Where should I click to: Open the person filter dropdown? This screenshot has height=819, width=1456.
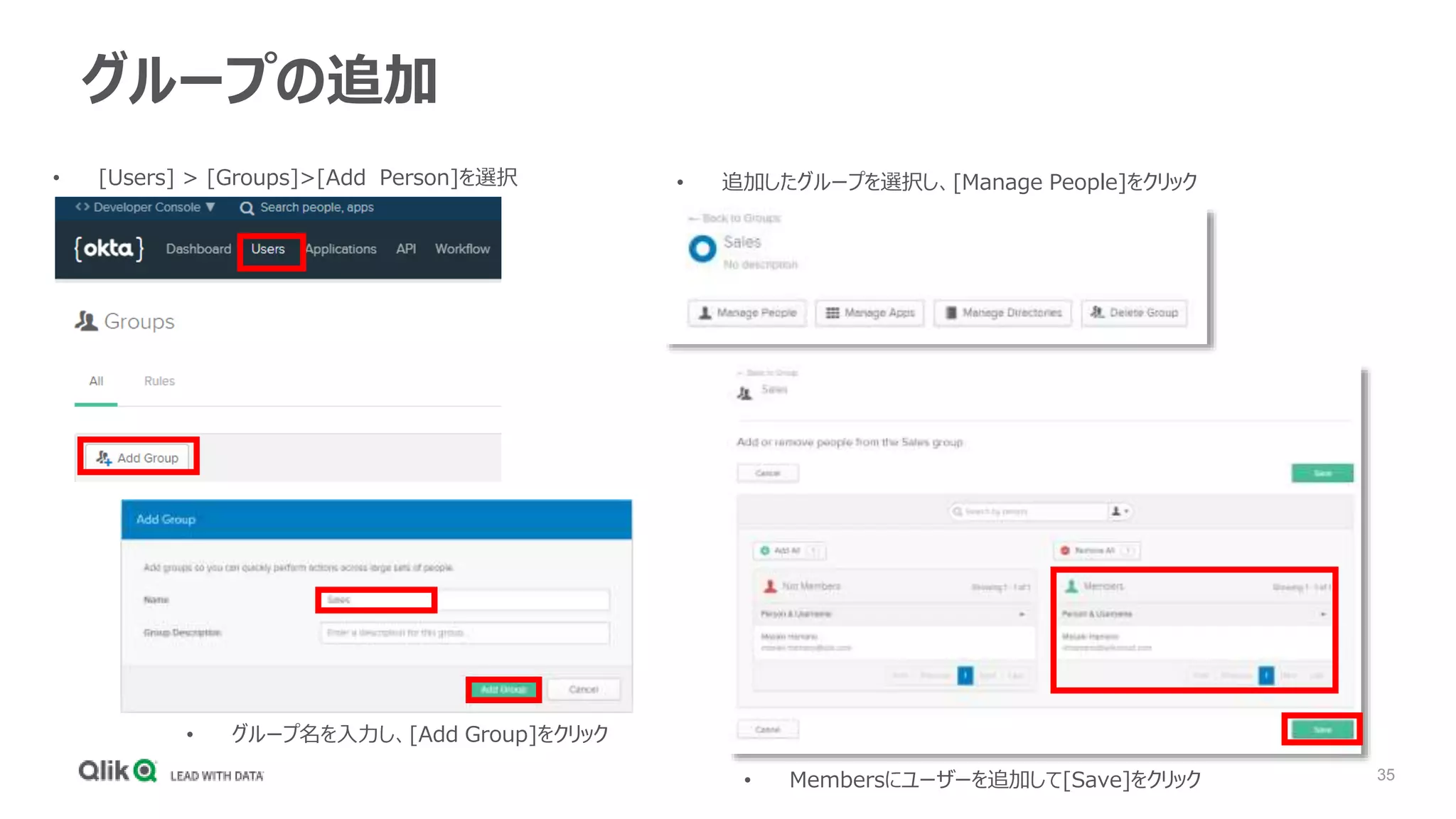click(x=1120, y=511)
